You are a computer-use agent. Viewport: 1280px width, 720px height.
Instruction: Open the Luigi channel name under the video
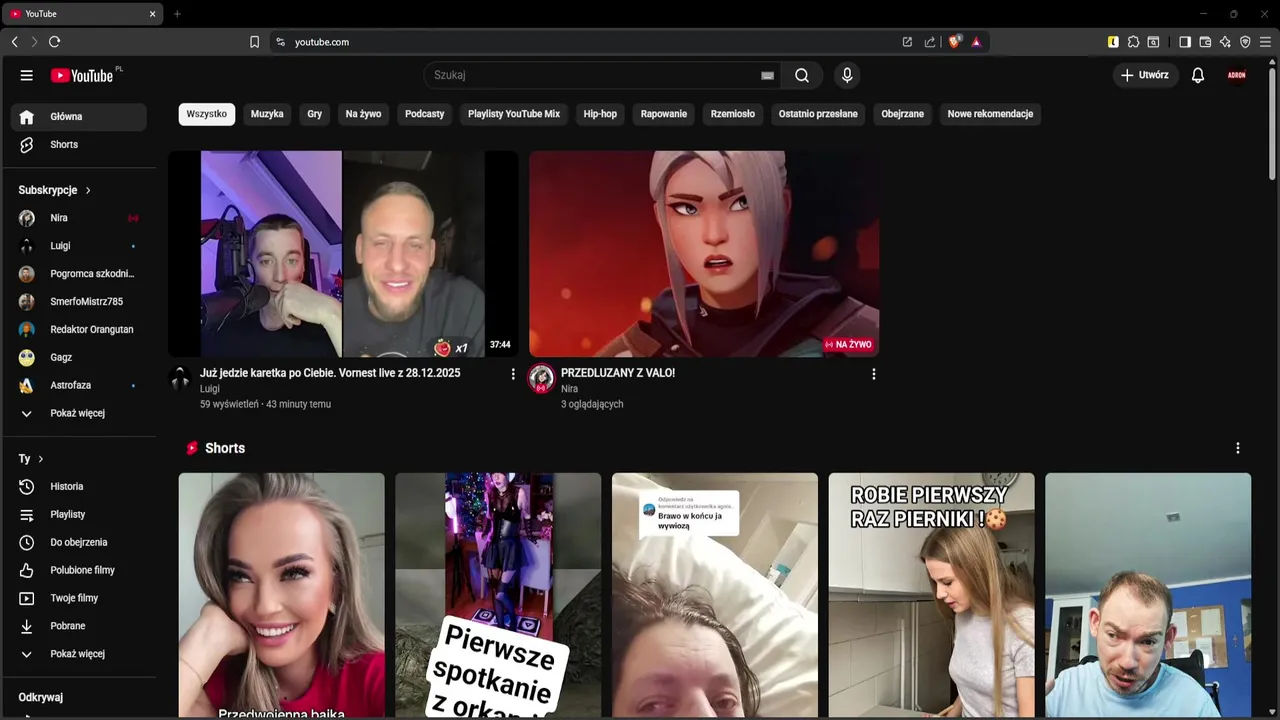[210, 389]
